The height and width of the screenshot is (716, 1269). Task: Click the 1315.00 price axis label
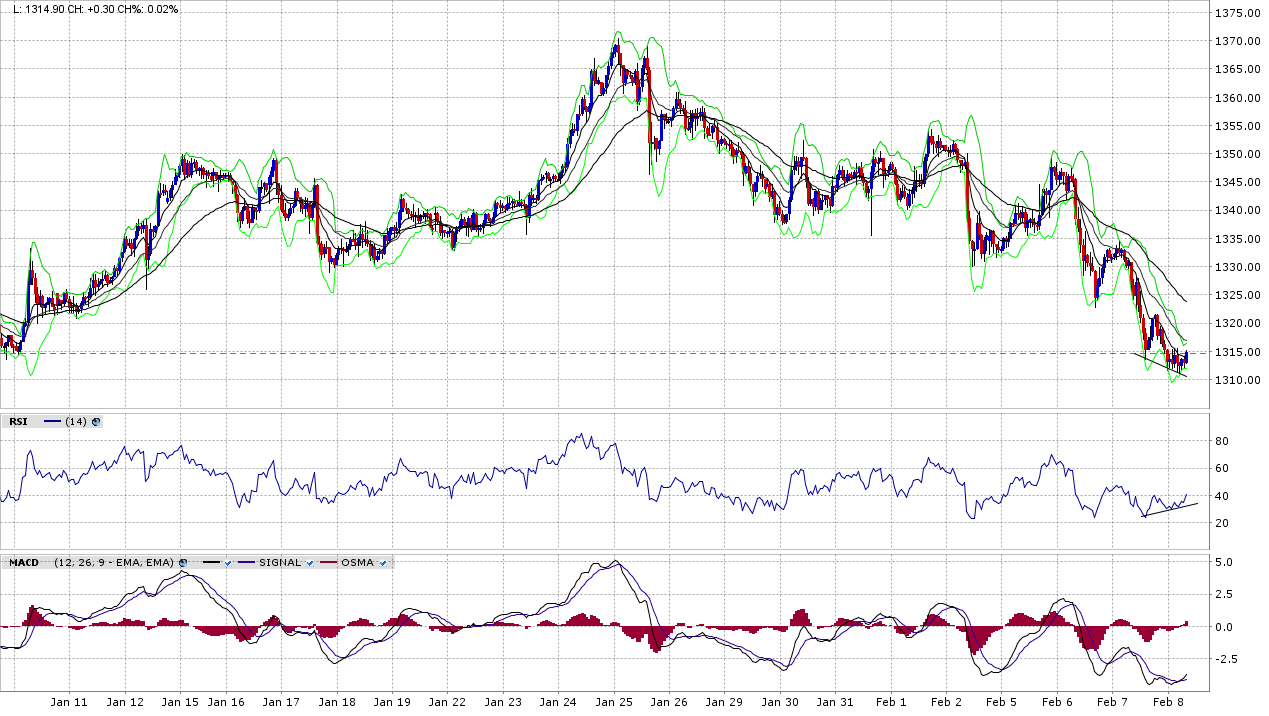pos(1238,352)
